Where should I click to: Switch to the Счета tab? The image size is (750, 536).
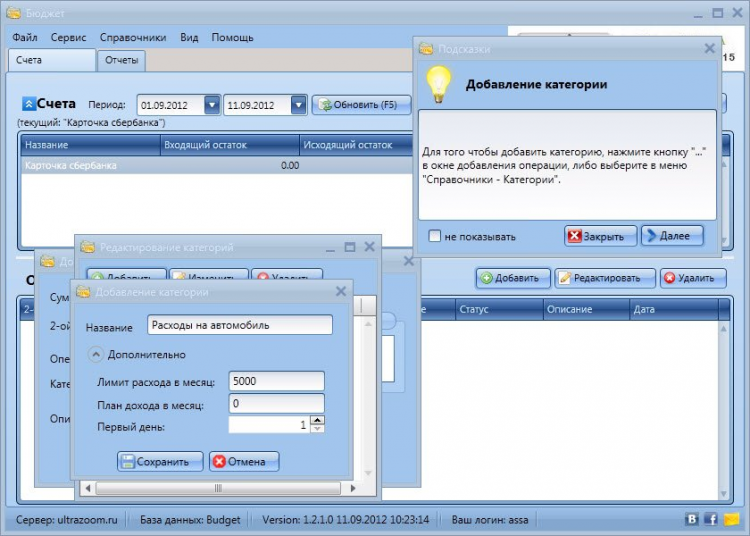(52, 60)
